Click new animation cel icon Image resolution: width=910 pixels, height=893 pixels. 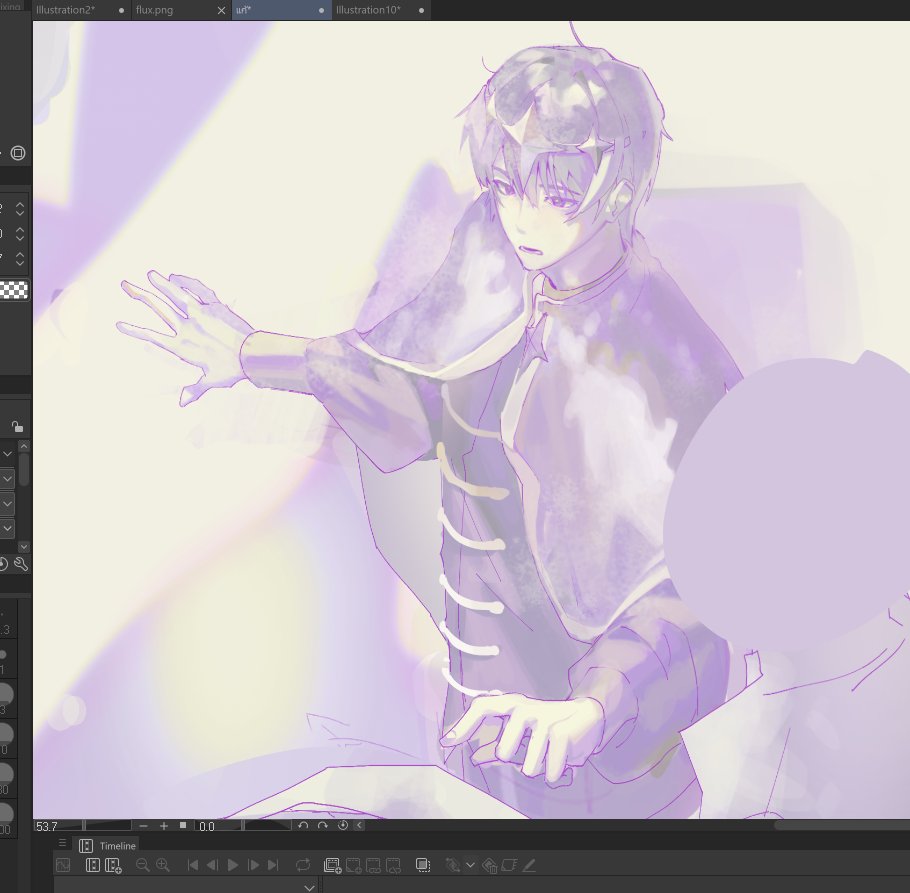point(353,866)
